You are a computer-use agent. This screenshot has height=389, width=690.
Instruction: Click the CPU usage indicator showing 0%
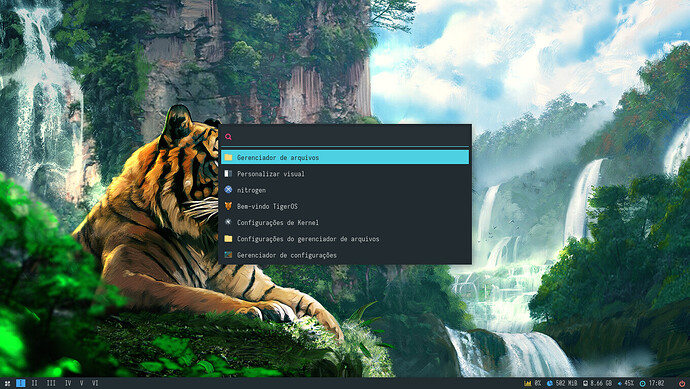point(532,383)
